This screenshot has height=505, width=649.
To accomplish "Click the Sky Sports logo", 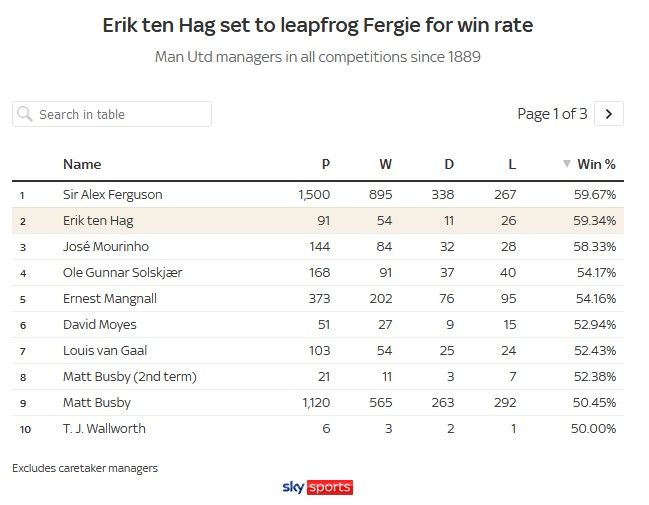I will (x=318, y=487).
